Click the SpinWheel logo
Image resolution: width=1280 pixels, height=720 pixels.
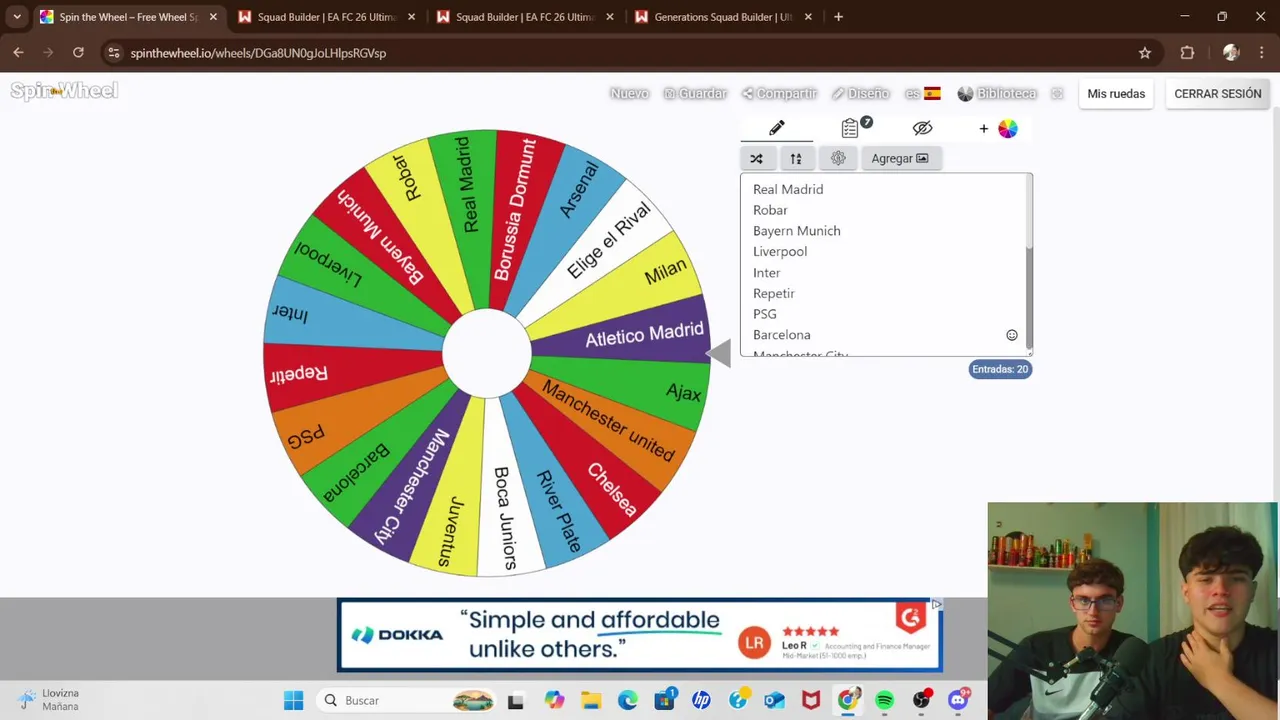click(64, 91)
